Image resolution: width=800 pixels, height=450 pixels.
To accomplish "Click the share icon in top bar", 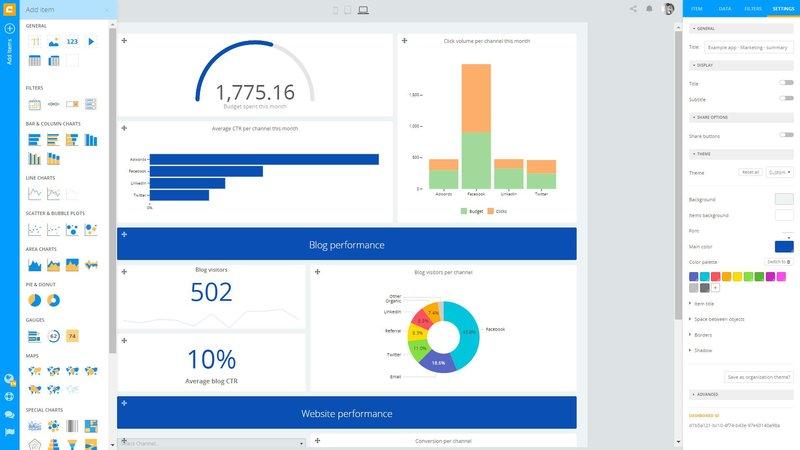I will (x=634, y=9).
